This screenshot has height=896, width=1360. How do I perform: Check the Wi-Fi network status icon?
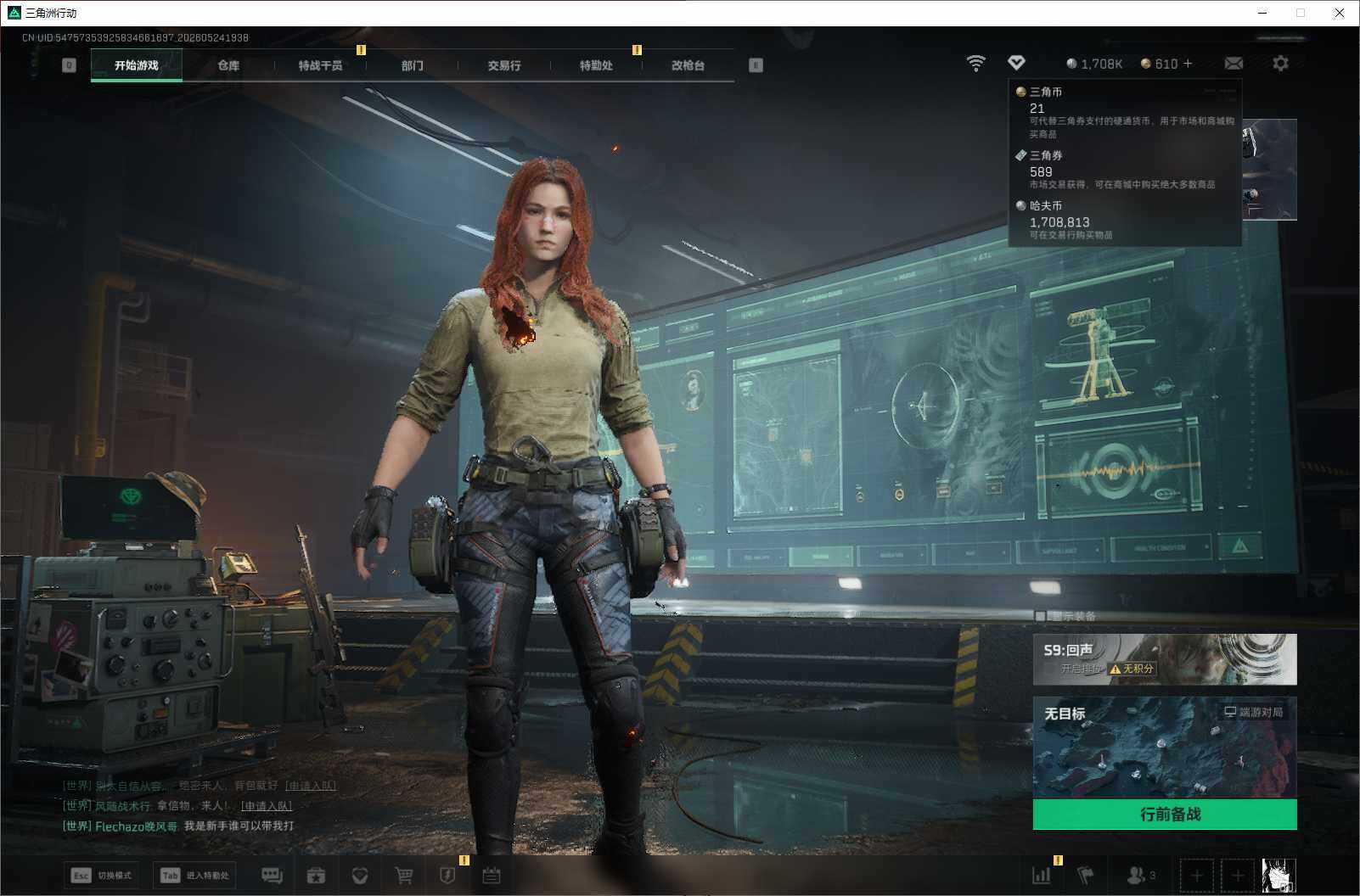point(976,64)
